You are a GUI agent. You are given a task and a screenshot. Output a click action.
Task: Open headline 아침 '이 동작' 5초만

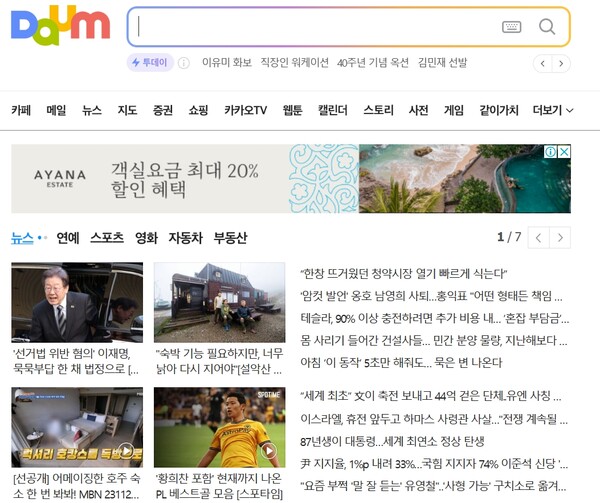[x=401, y=363]
